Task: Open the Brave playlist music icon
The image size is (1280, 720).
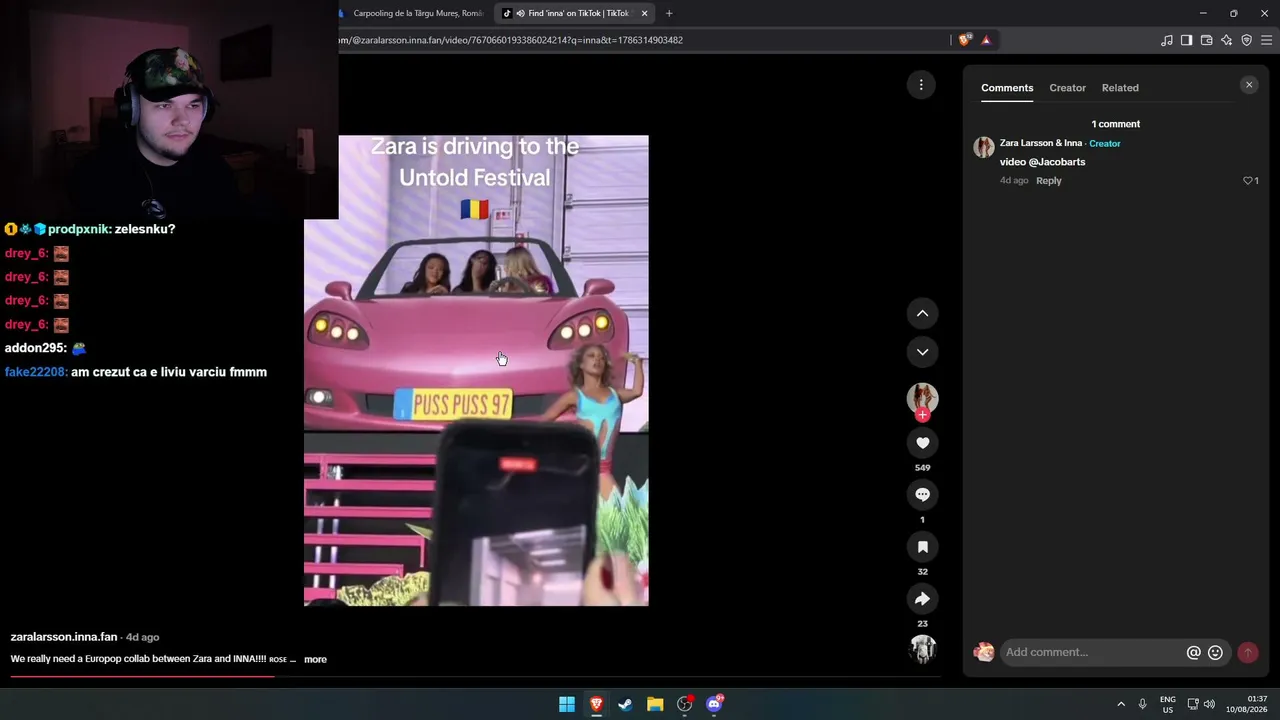Action: (1166, 40)
